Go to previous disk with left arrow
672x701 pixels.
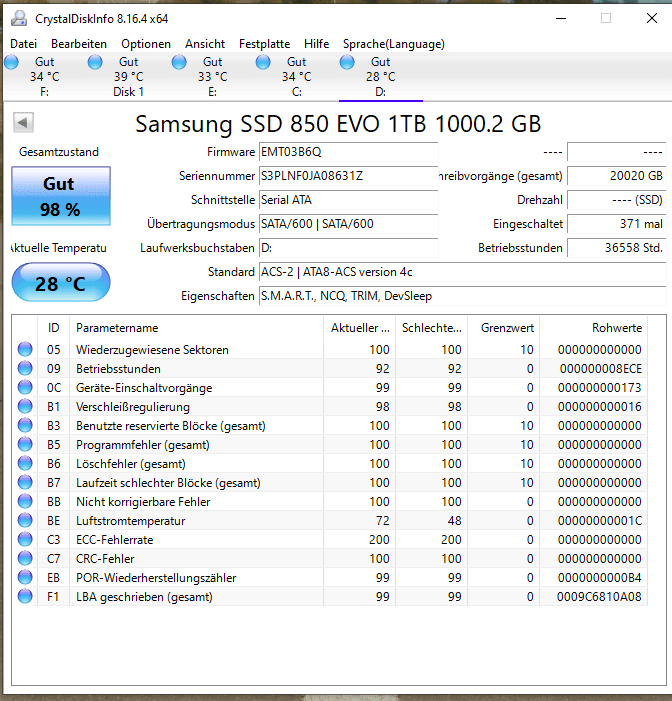(x=23, y=122)
